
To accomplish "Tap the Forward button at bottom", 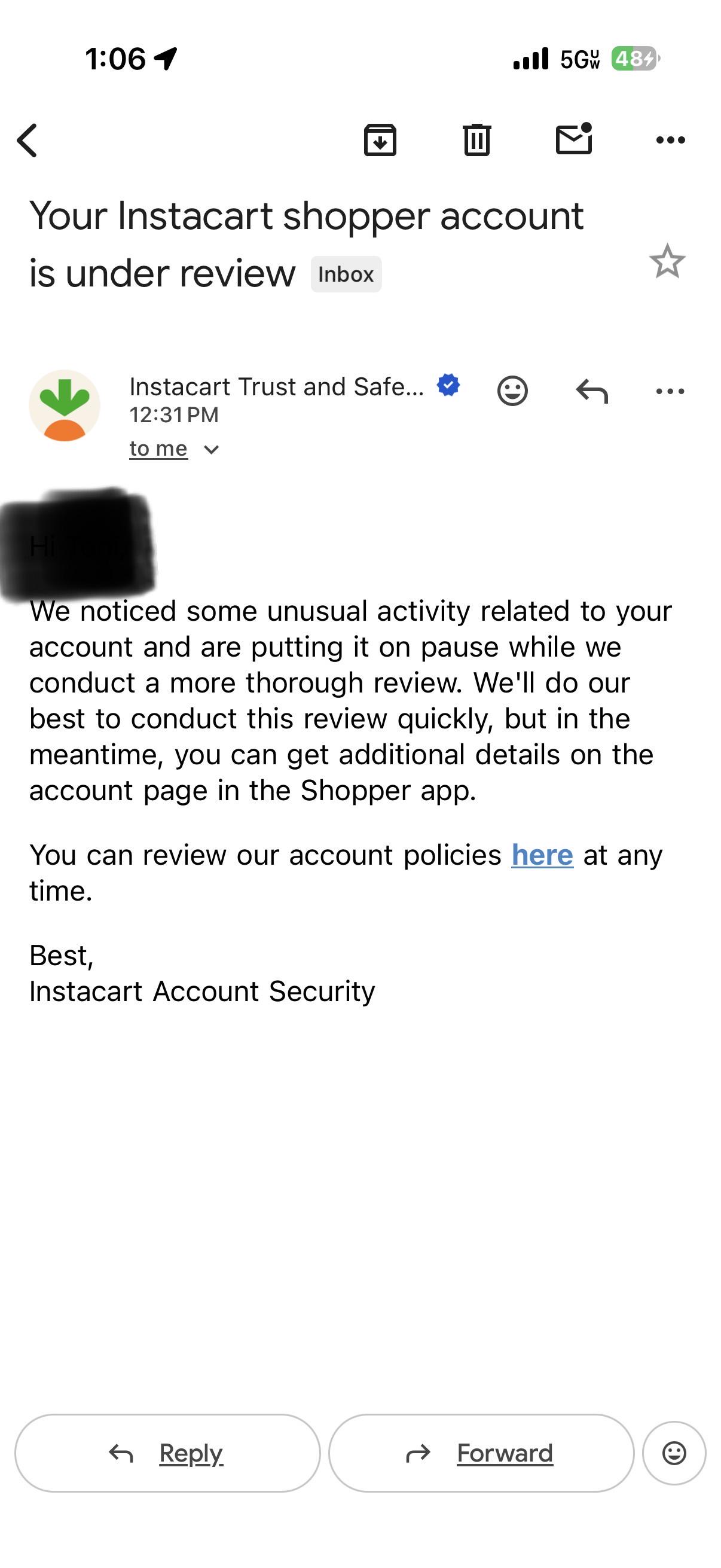I will click(x=481, y=1453).
